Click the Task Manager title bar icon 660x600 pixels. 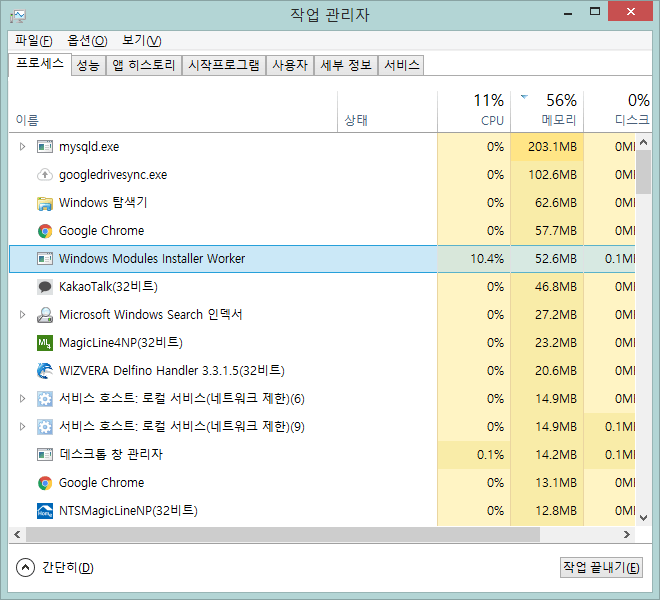(18, 16)
